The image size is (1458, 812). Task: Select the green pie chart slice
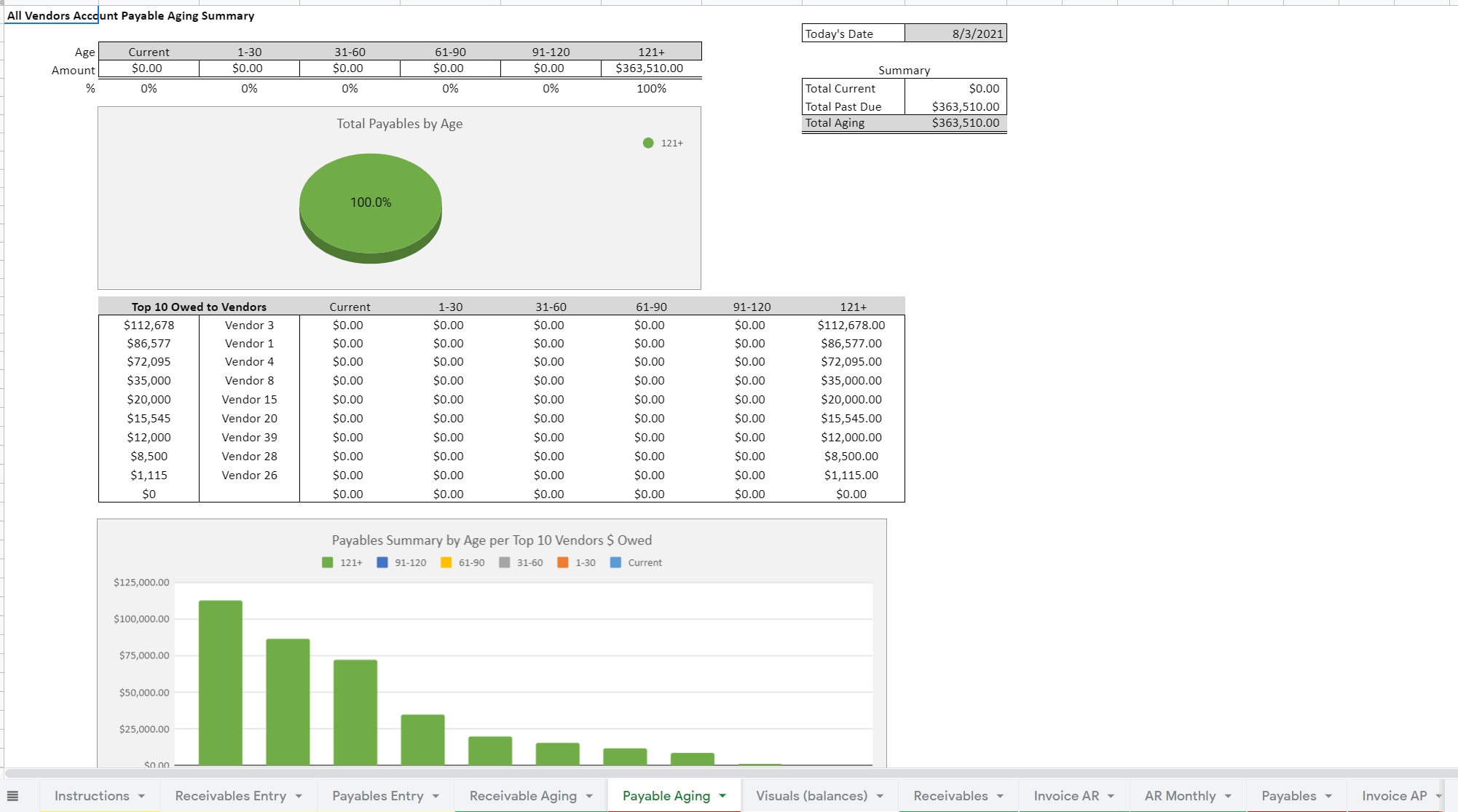coord(370,204)
